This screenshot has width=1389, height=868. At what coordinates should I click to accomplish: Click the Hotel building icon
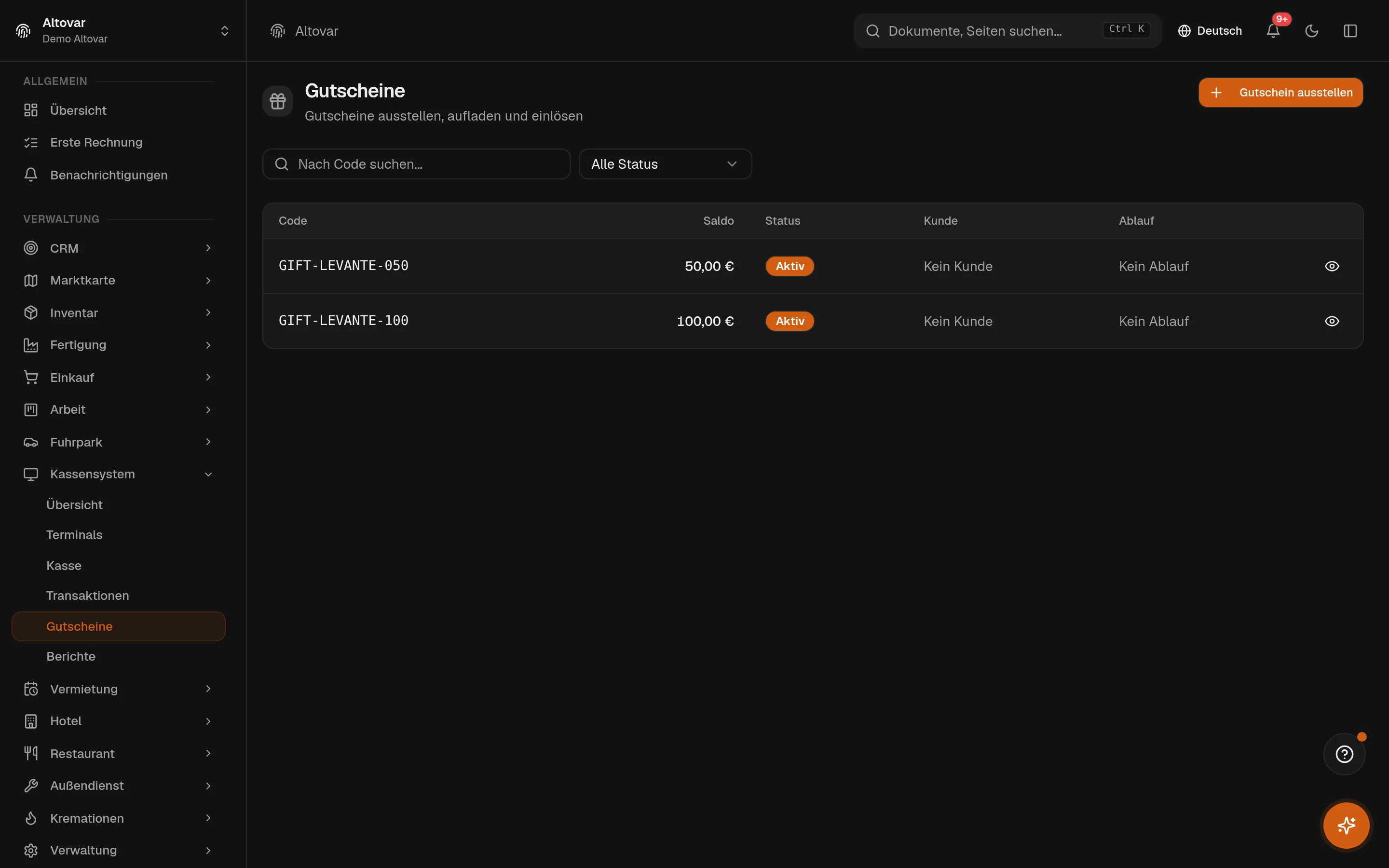click(31, 721)
